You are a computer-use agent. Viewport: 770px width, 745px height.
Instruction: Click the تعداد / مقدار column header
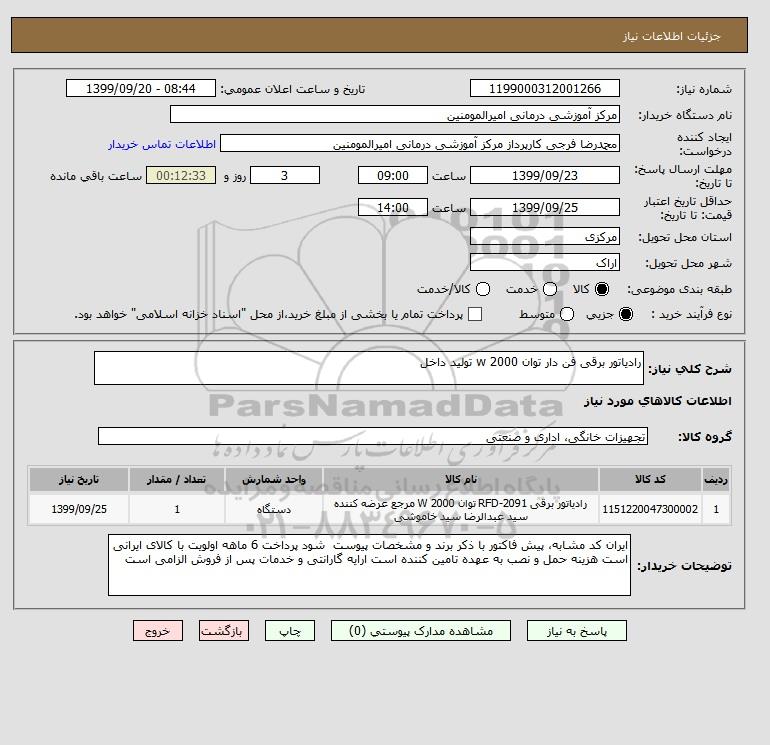point(177,479)
